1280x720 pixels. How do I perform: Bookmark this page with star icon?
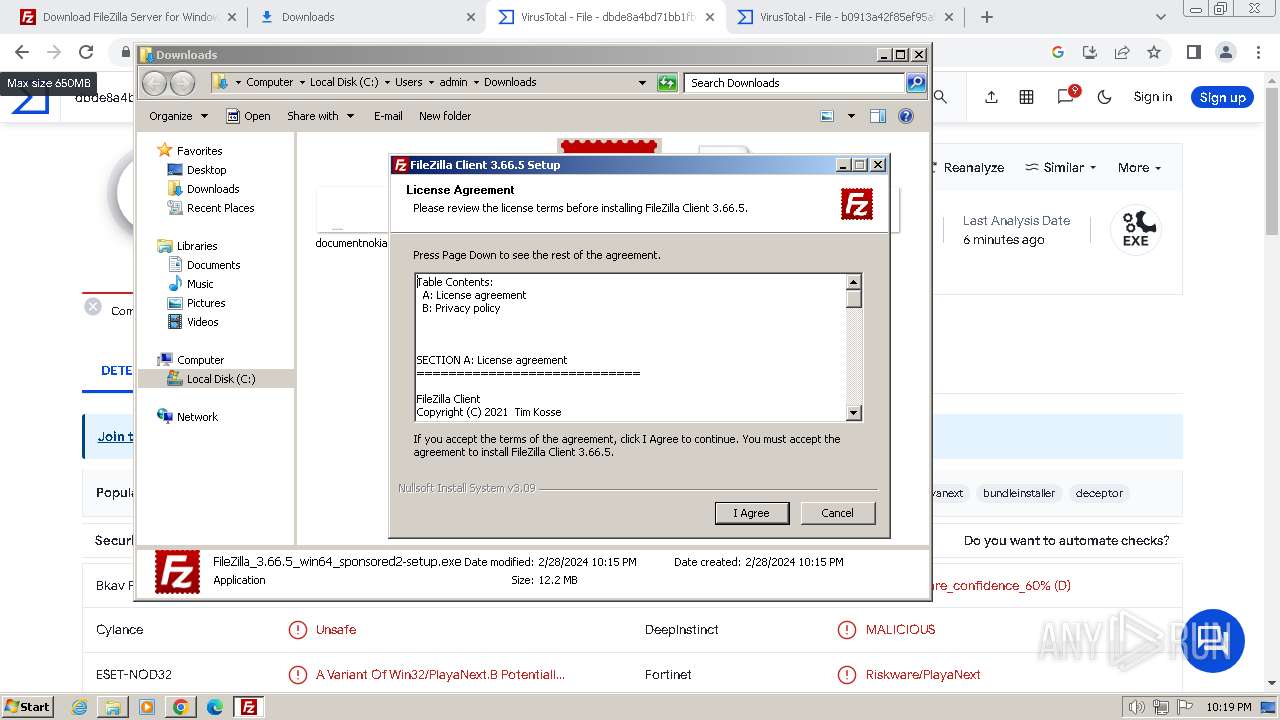(1154, 52)
